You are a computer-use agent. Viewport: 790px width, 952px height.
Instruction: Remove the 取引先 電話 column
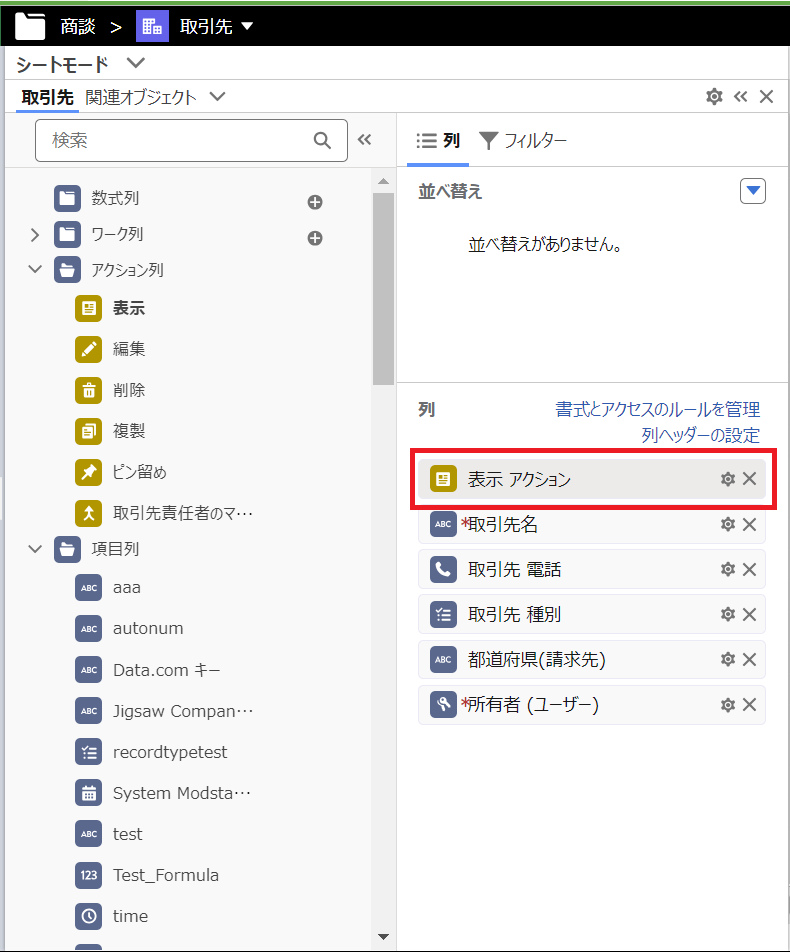(749, 570)
